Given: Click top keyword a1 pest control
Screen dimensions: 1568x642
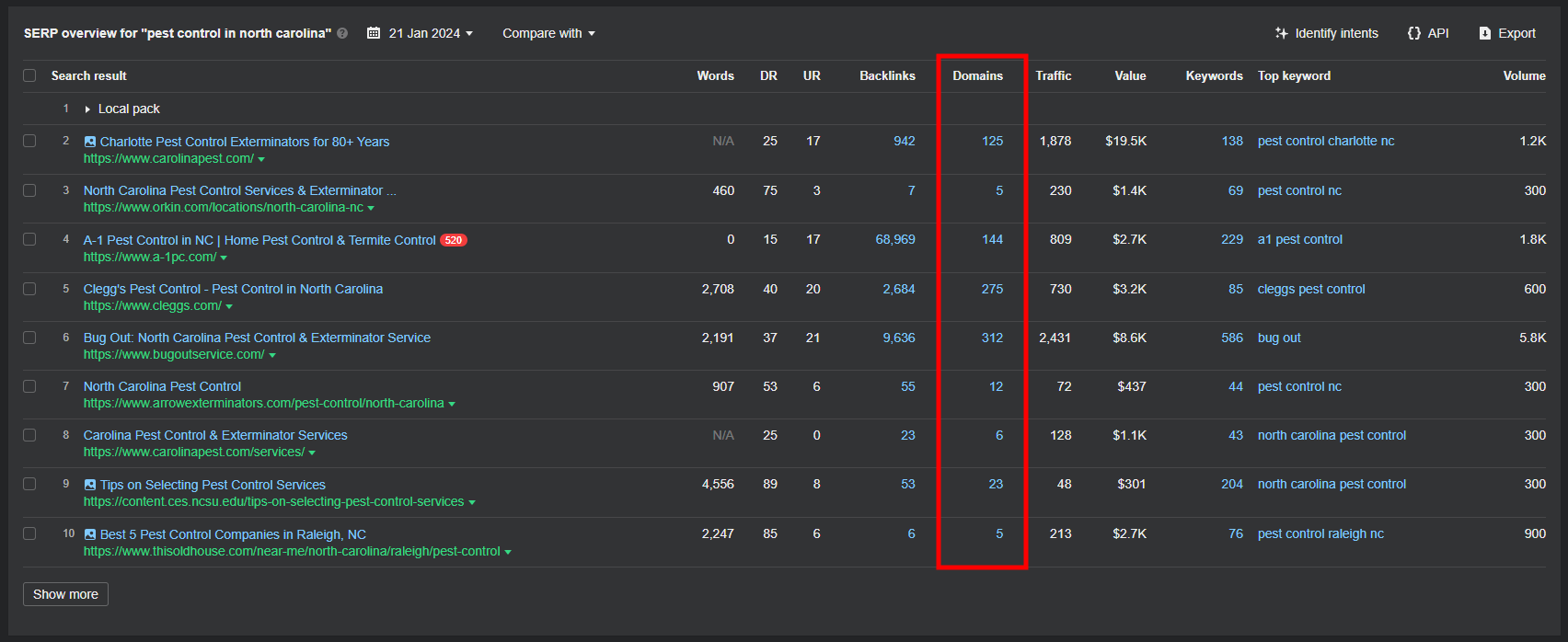Looking at the screenshot, I should (1300, 239).
